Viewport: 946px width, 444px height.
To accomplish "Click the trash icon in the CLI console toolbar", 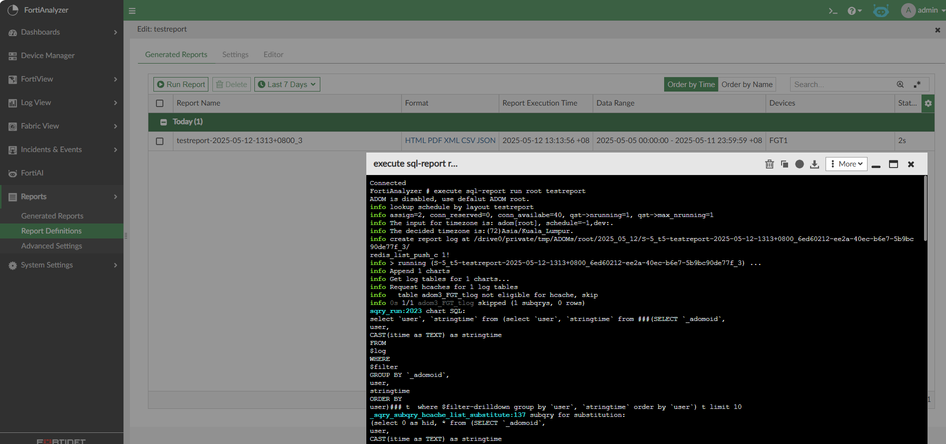I will coord(769,164).
